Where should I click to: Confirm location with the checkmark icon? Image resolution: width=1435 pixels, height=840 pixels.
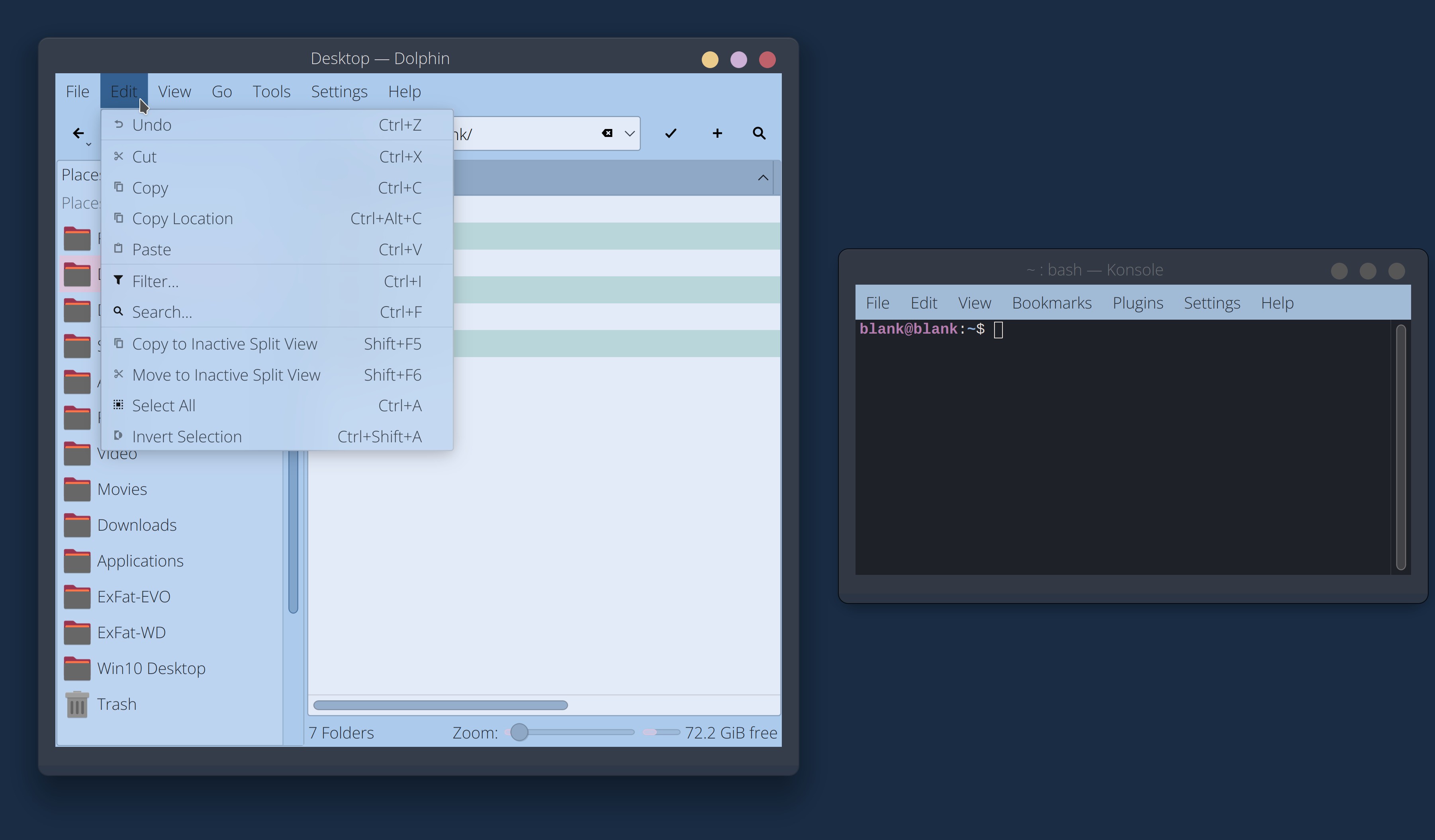[x=671, y=133]
